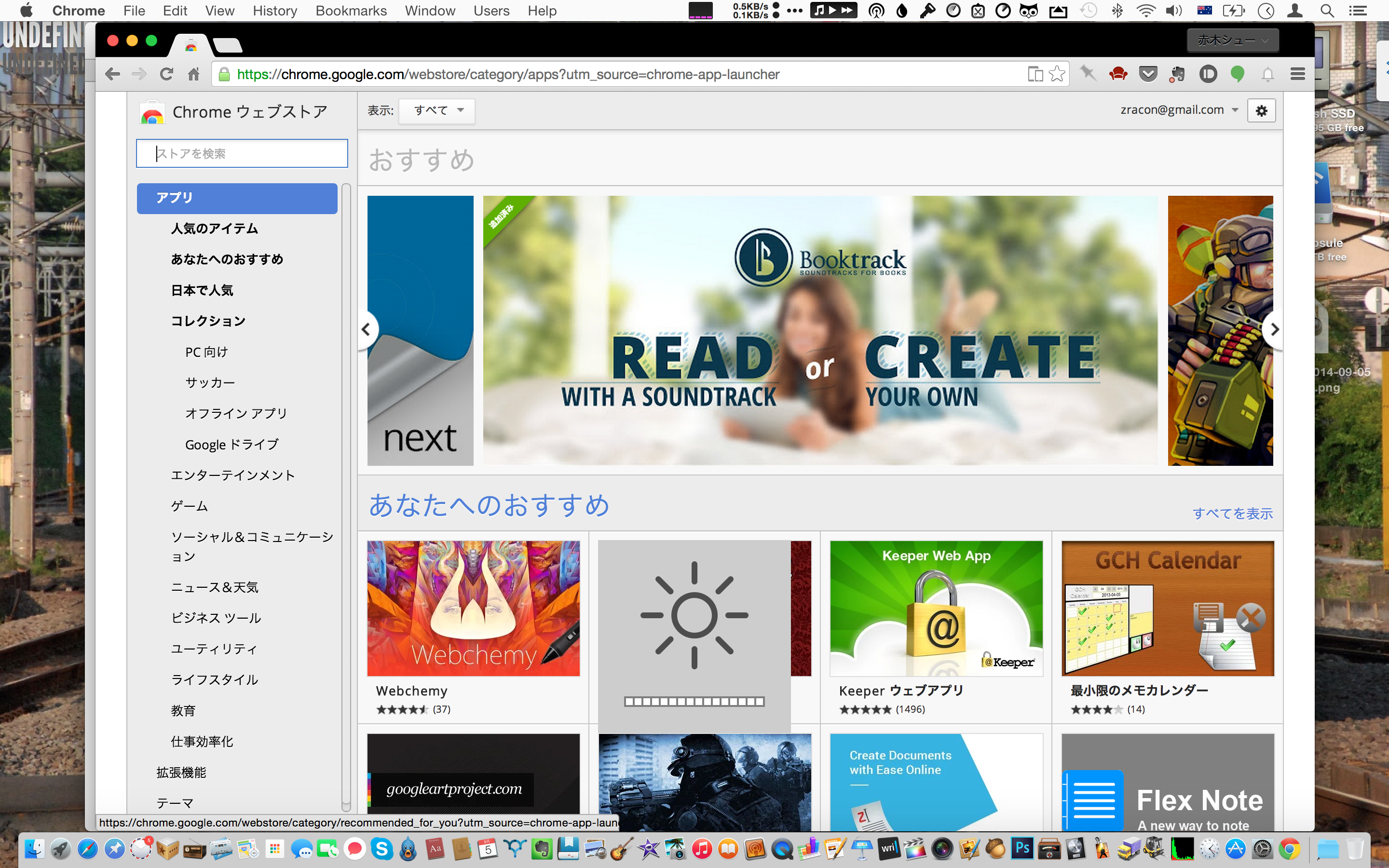Expand the zracon@gmail.com account dropdown

1179,109
